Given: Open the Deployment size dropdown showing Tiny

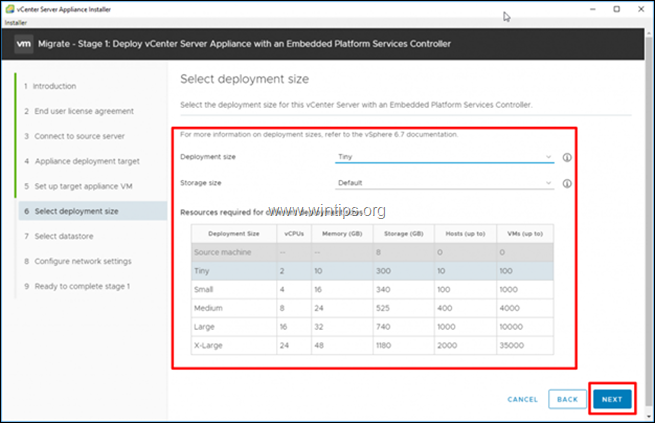Looking at the screenshot, I should tap(444, 157).
